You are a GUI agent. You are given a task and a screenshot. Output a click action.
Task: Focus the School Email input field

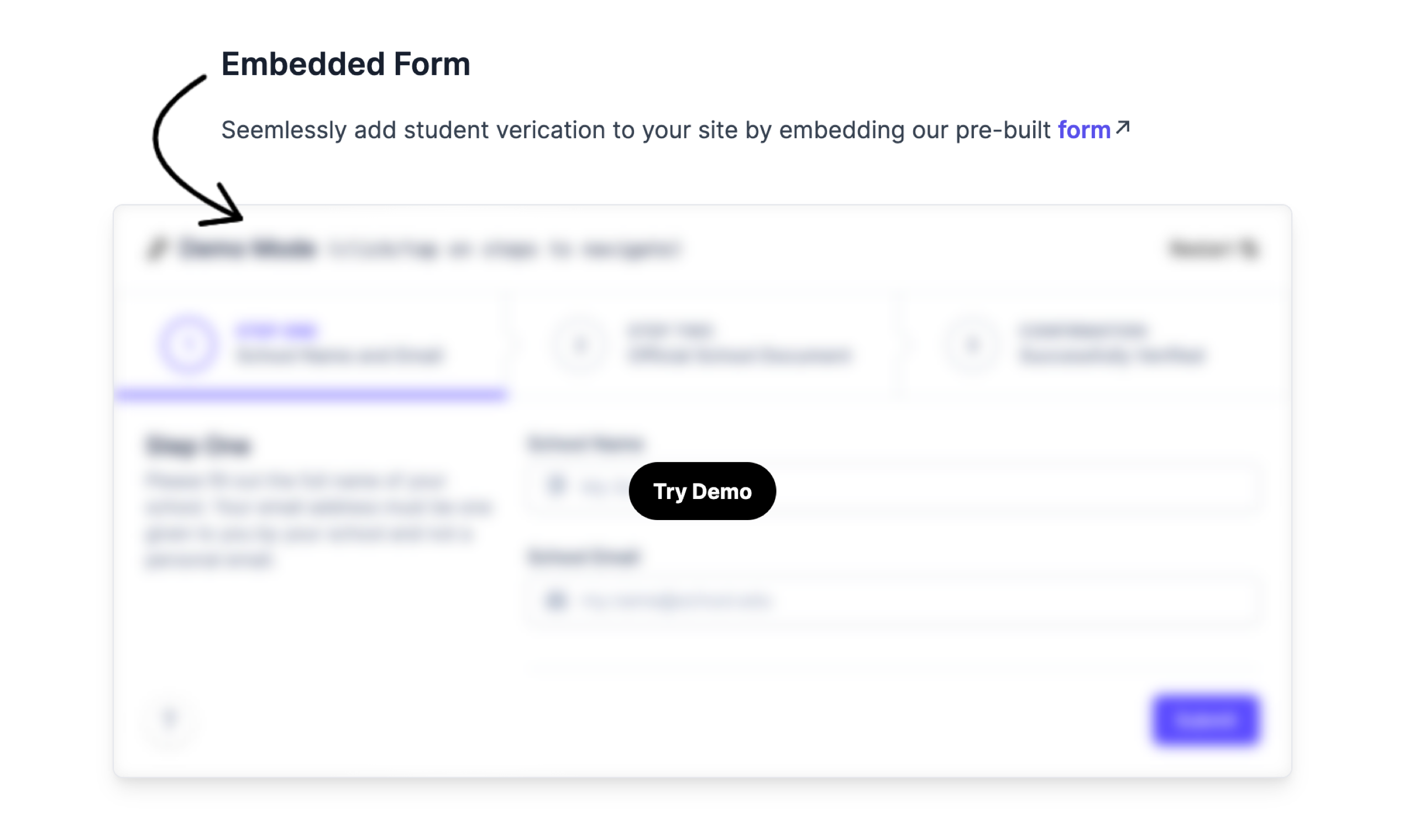click(x=906, y=601)
